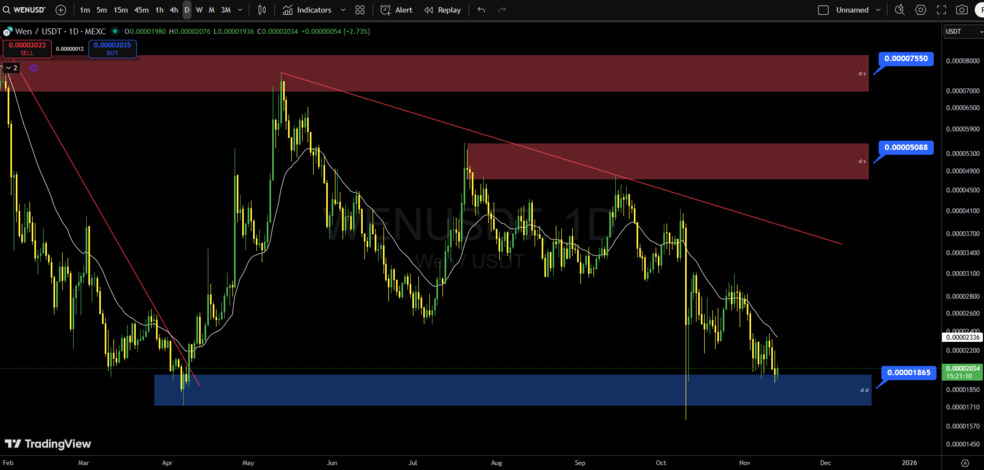Toggle the layout checkbox beside Unnamed
Image resolution: width=984 pixels, height=470 pixels.
(823, 10)
